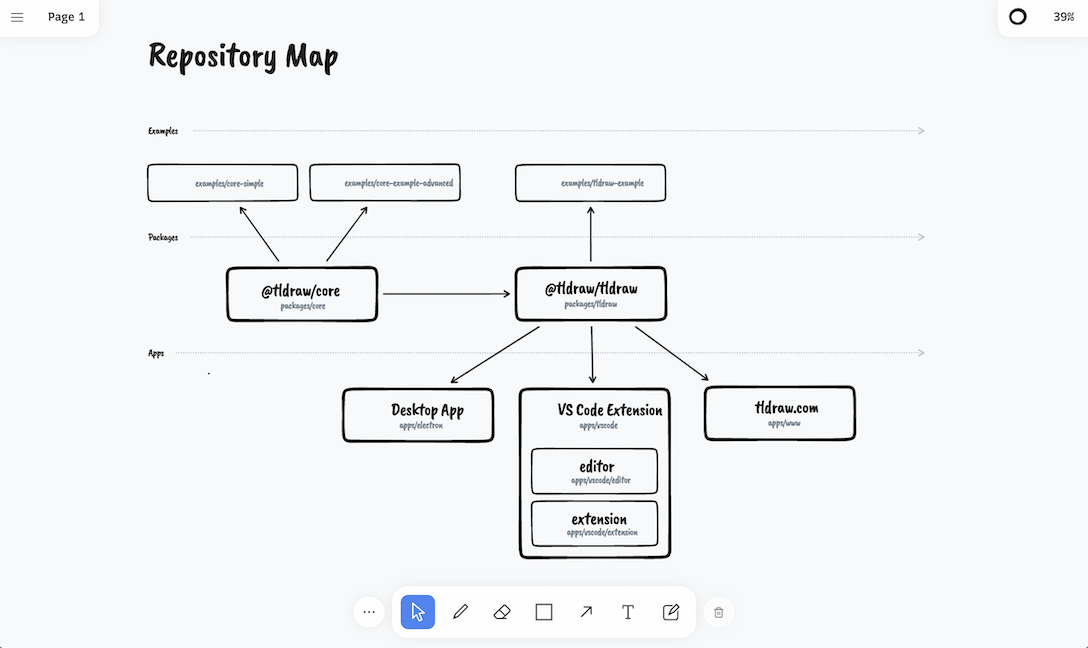Click the trash delete button
The width and height of the screenshot is (1088, 648).
coord(719,612)
